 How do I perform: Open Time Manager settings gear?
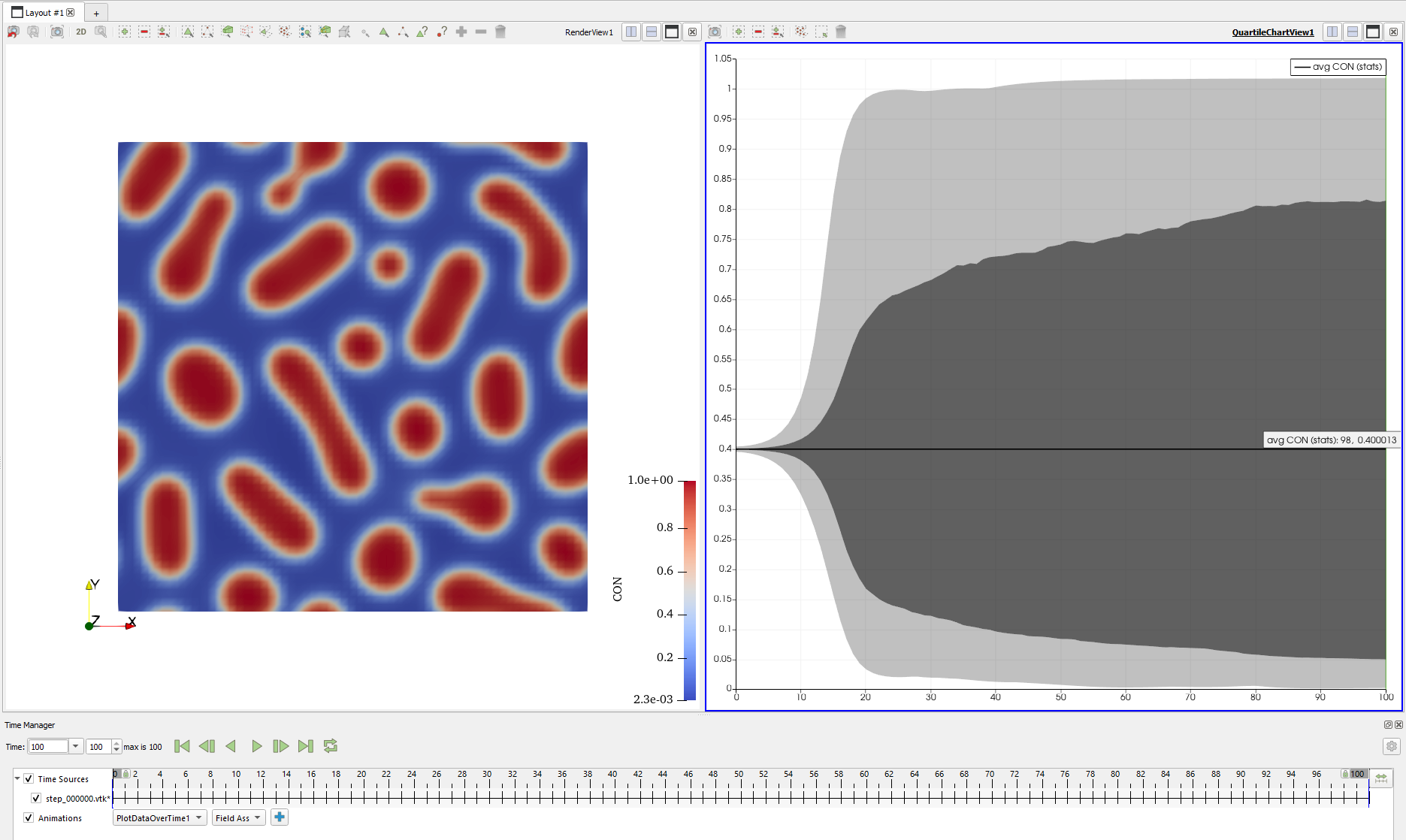point(1392,746)
